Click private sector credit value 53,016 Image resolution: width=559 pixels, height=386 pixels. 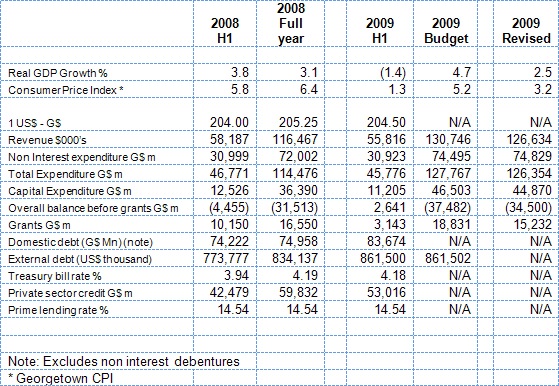coord(386,293)
